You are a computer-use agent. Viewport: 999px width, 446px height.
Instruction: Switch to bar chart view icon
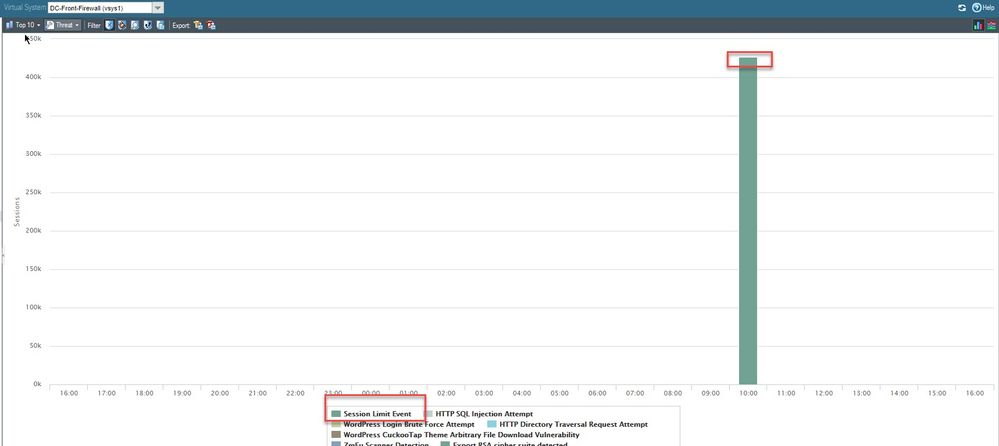coord(978,25)
